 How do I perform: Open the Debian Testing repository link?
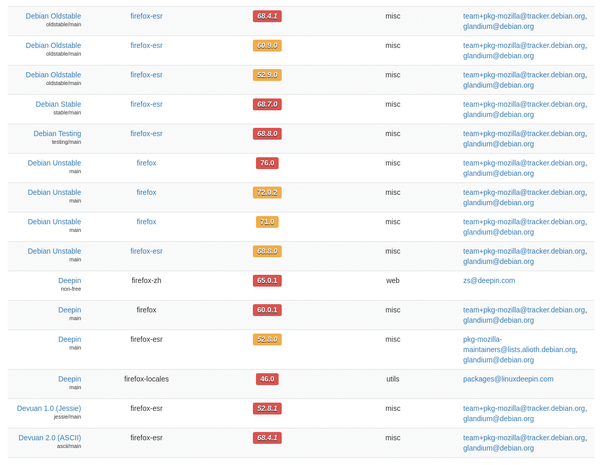[x=57, y=134]
